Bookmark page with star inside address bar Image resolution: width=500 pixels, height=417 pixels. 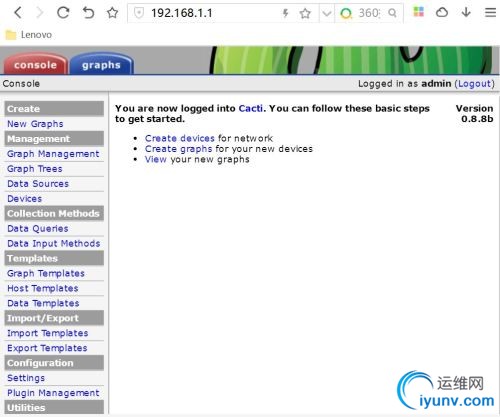pos(305,13)
